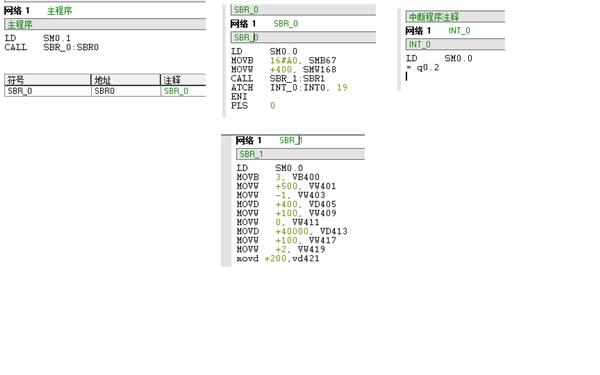This screenshot has width=600, height=375.
Task: Select the ATCH INT_0:INT0, 19 line
Action: (289, 88)
